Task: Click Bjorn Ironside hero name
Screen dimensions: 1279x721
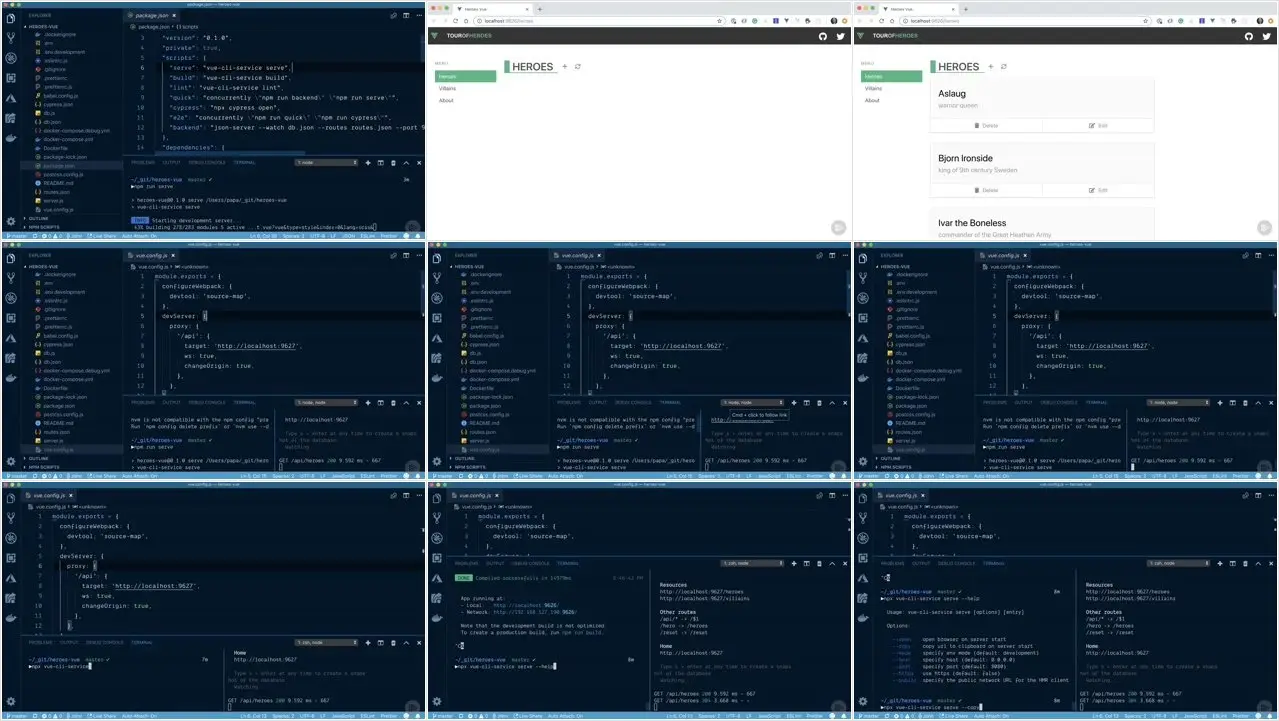Action: click(x=965, y=158)
